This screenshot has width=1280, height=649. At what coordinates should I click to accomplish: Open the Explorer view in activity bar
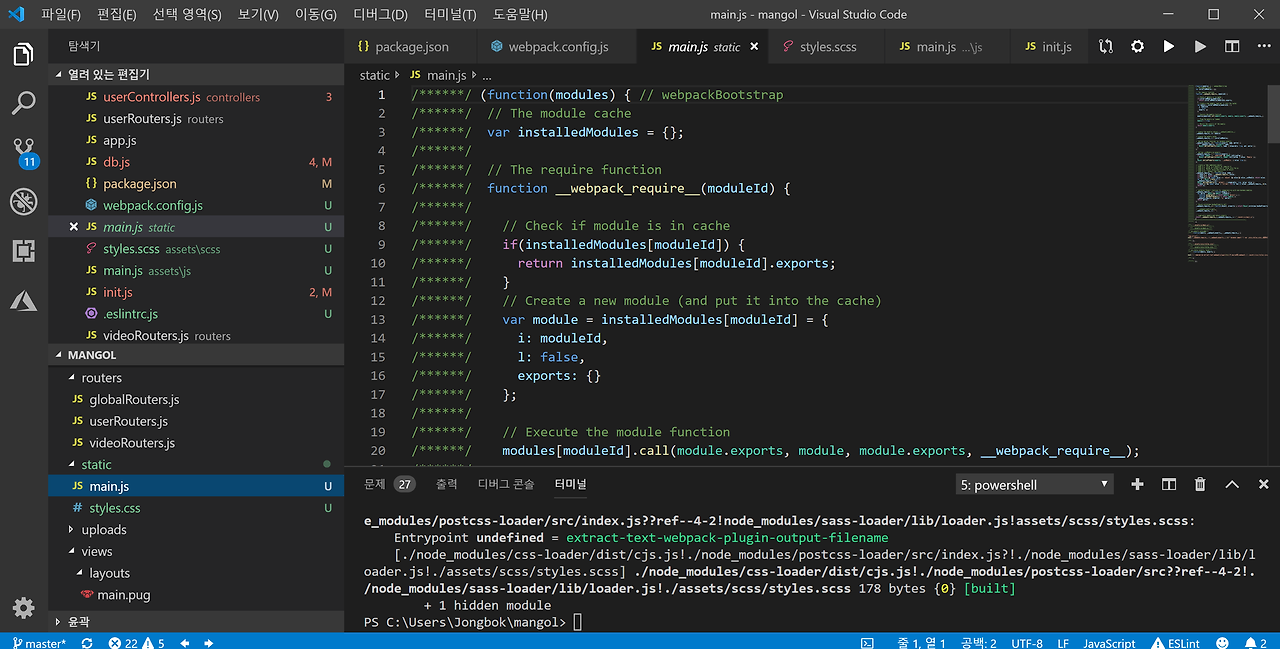point(23,54)
